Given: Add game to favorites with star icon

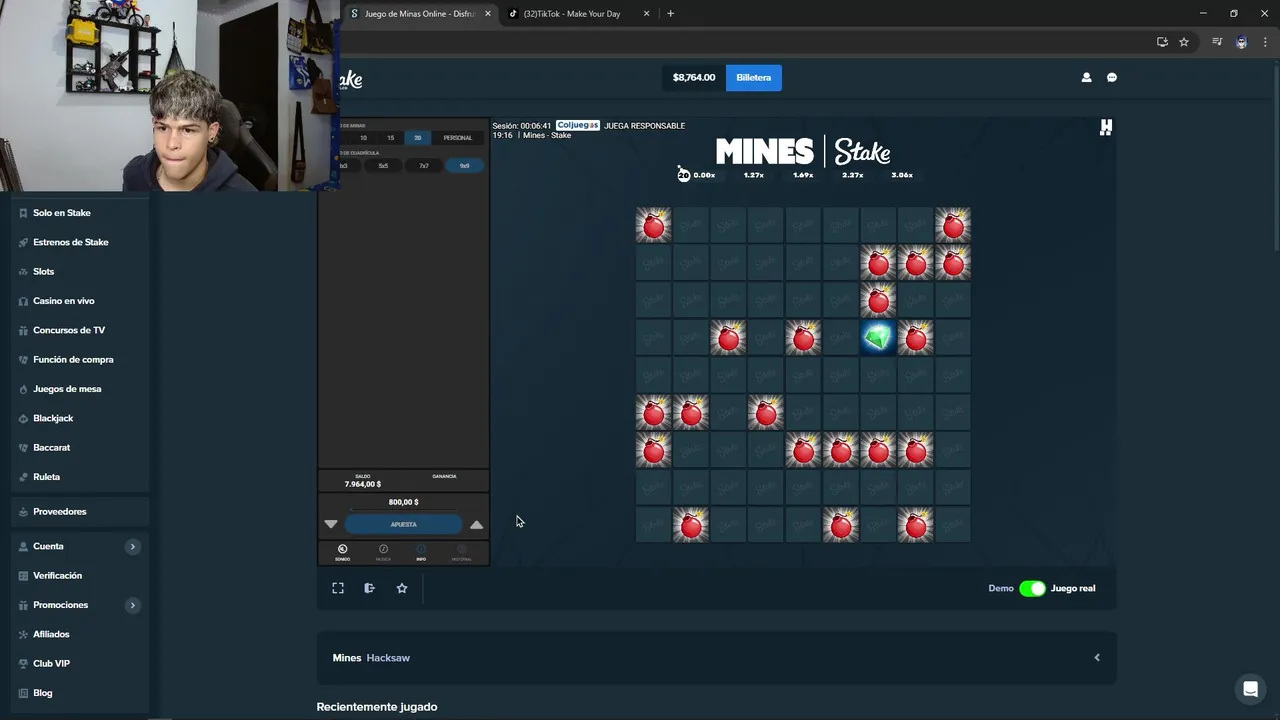Looking at the screenshot, I should pos(402,588).
